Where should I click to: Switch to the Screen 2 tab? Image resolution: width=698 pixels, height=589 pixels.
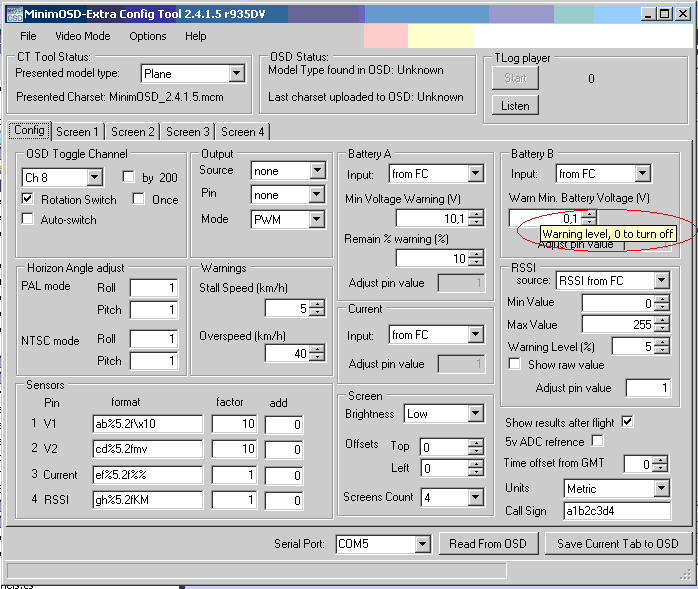pos(132,132)
